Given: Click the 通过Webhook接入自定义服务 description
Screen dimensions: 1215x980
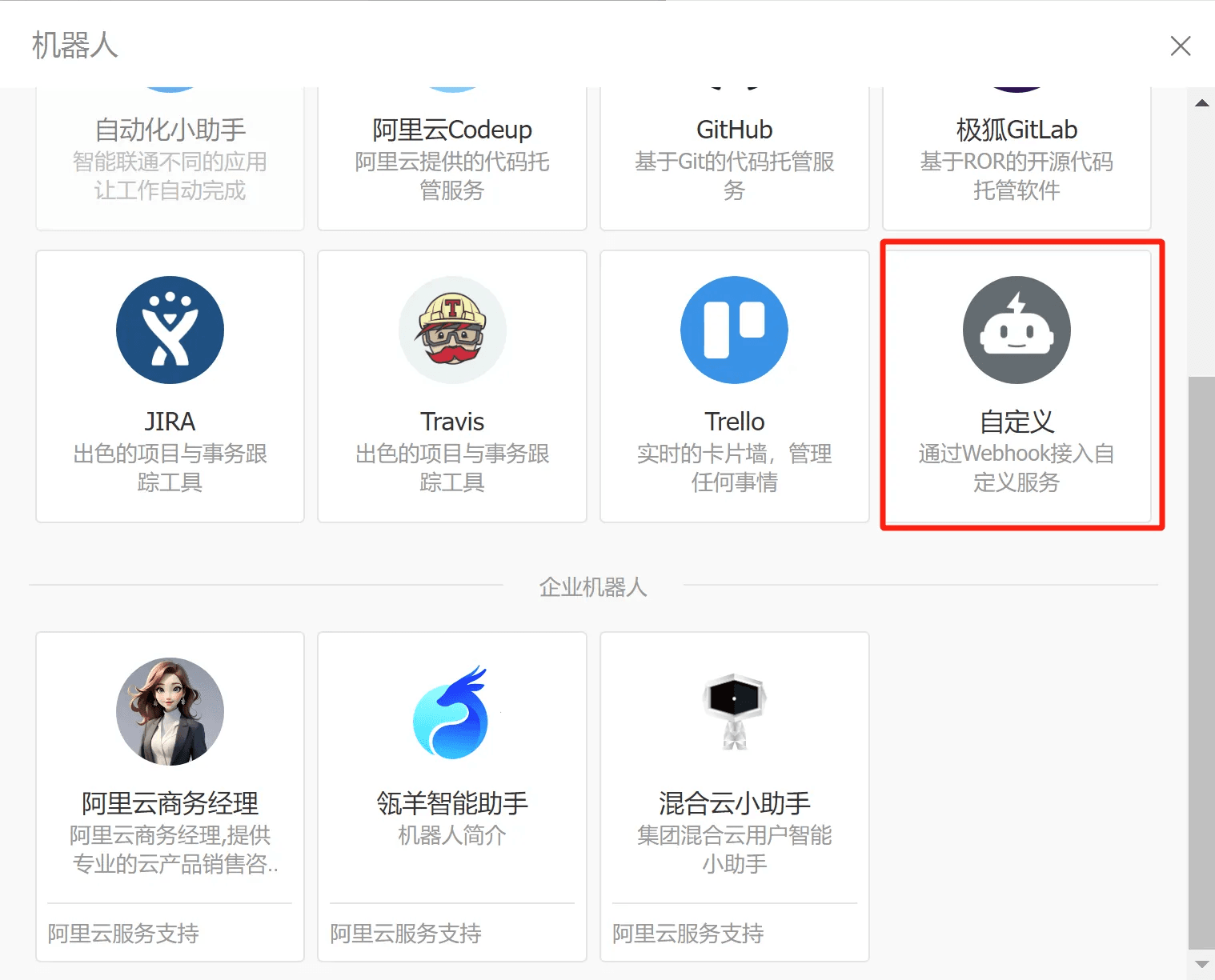Looking at the screenshot, I should pyautogui.click(x=1017, y=468).
